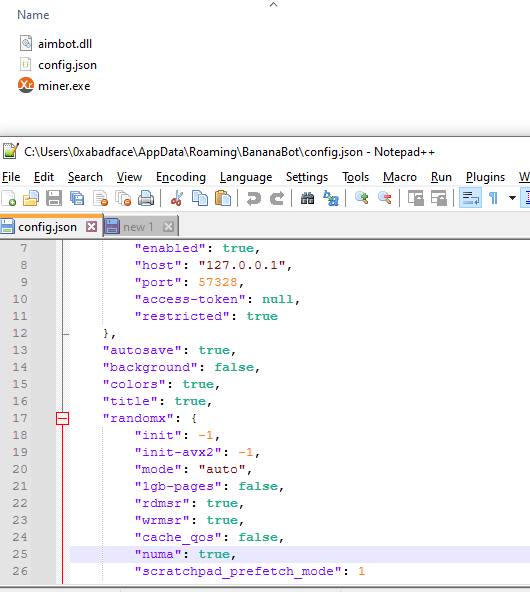The width and height of the screenshot is (530, 592).
Task: Click the New file toolbar icon
Action: pyautogui.click(x=9, y=198)
